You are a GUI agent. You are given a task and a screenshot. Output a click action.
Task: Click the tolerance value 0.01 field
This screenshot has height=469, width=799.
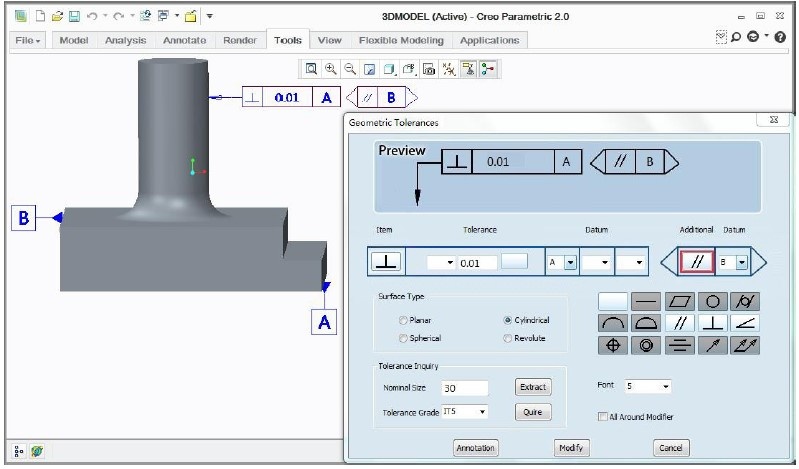477,263
